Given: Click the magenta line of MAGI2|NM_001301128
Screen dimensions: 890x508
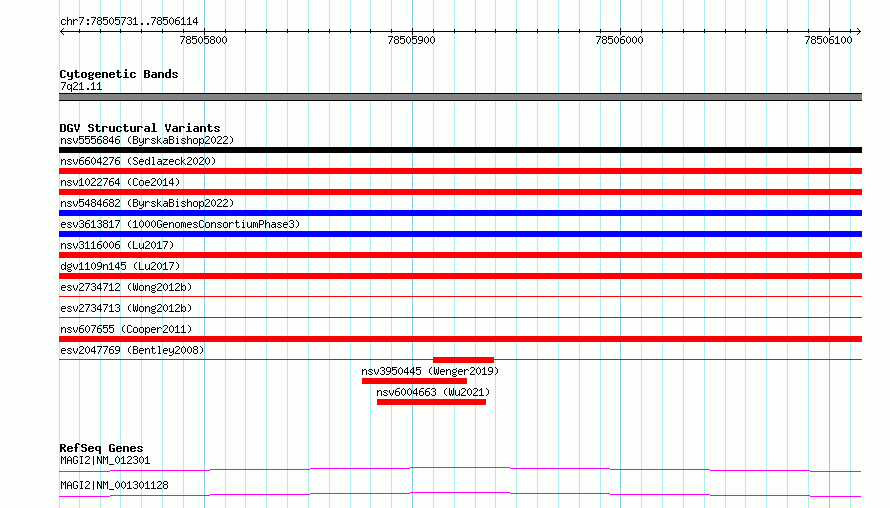Looking at the screenshot, I should click(460, 494).
